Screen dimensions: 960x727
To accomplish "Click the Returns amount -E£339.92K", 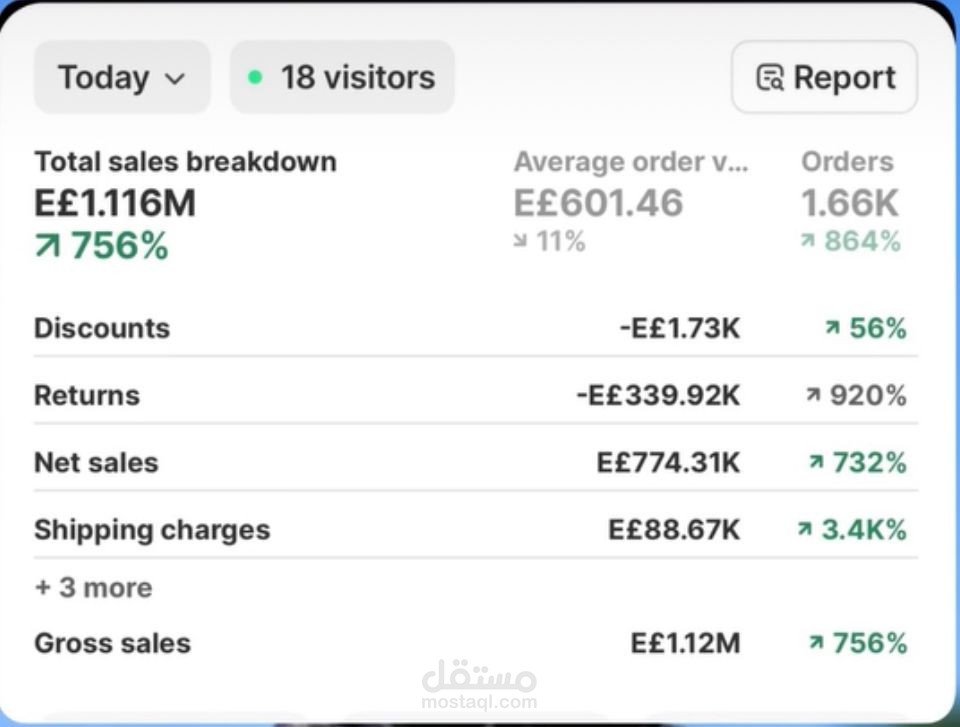I will tap(658, 395).
